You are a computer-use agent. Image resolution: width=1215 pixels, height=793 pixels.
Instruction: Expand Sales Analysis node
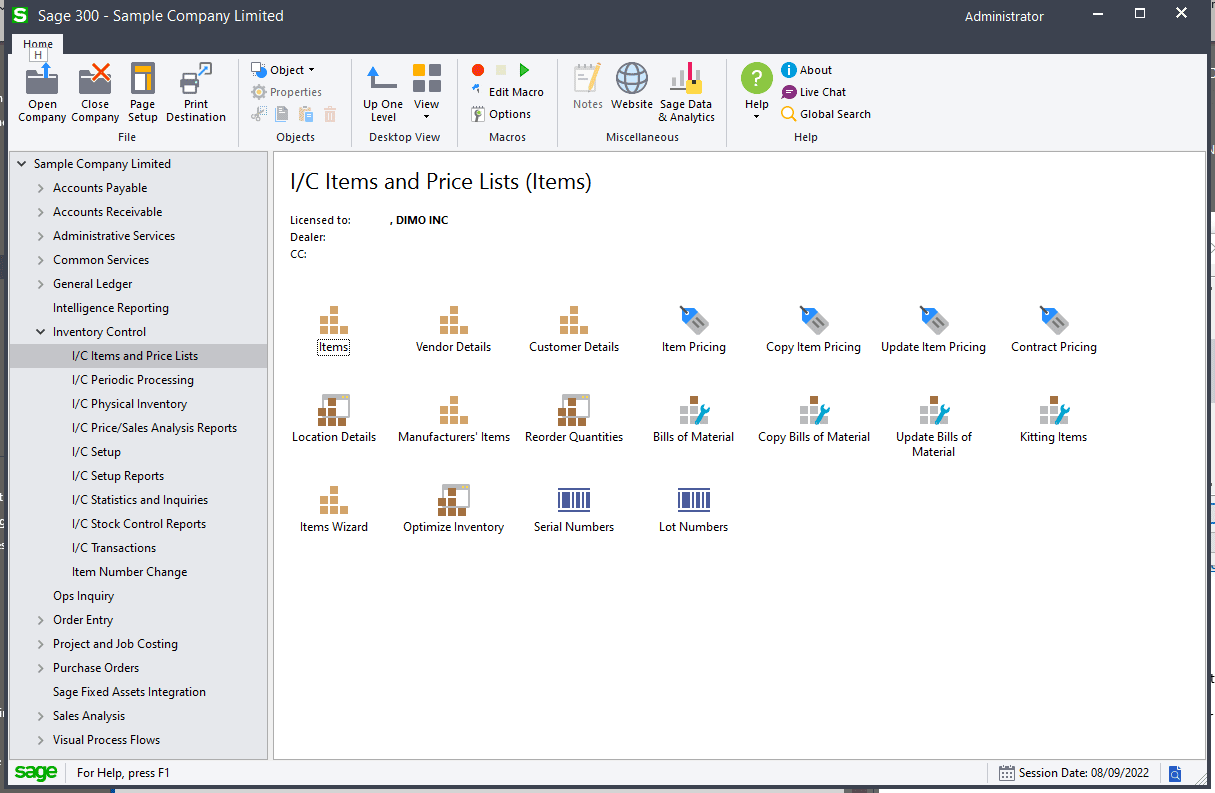click(41, 716)
